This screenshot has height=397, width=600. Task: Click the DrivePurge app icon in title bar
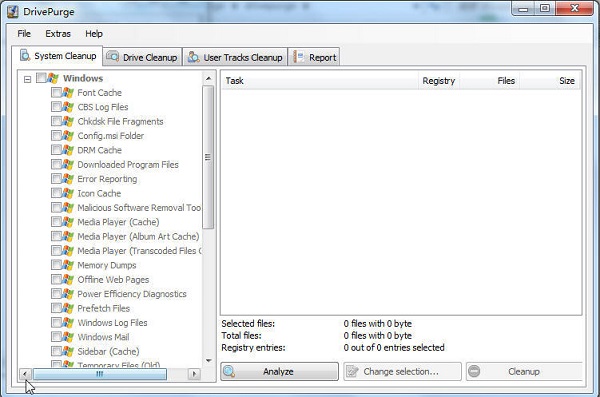[x=13, y=11]
